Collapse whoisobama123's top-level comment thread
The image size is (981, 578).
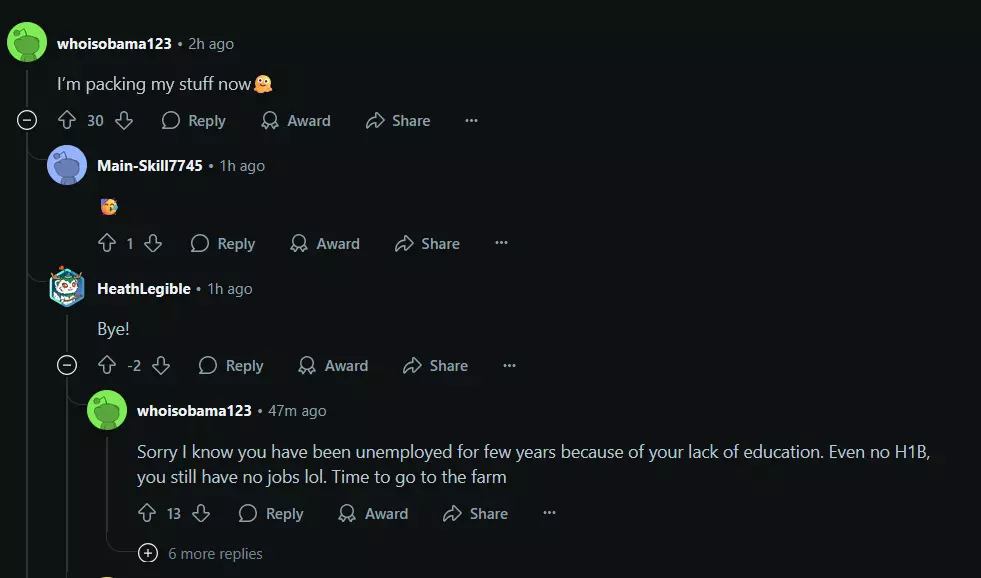point(27,121)
